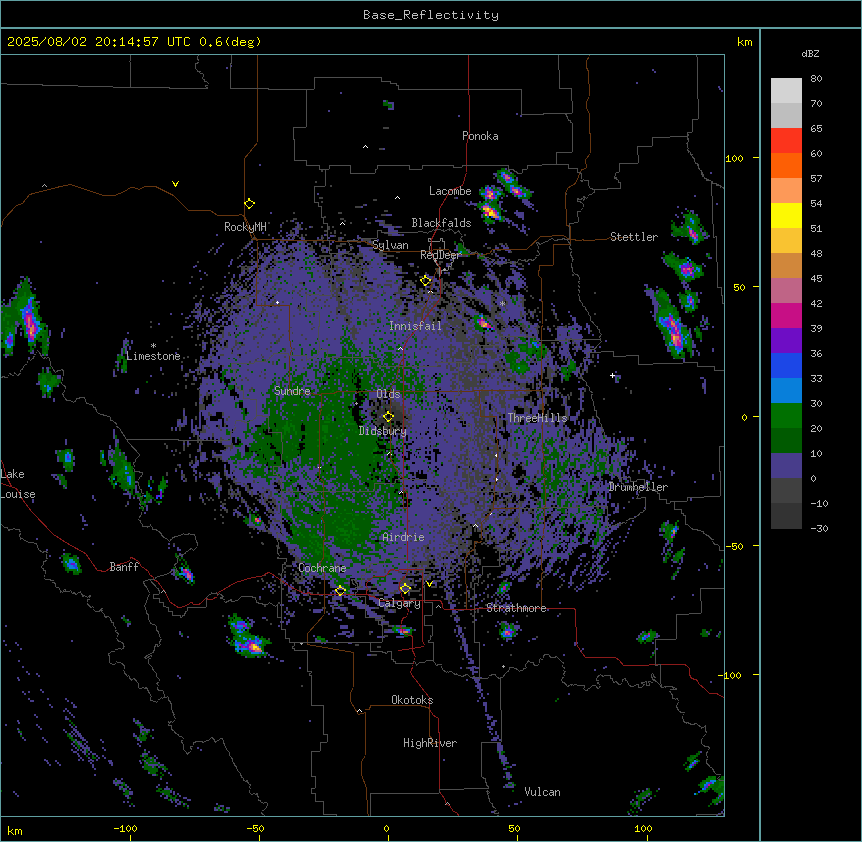
Task: Select the Stettler label
Action: click(634, 237)
